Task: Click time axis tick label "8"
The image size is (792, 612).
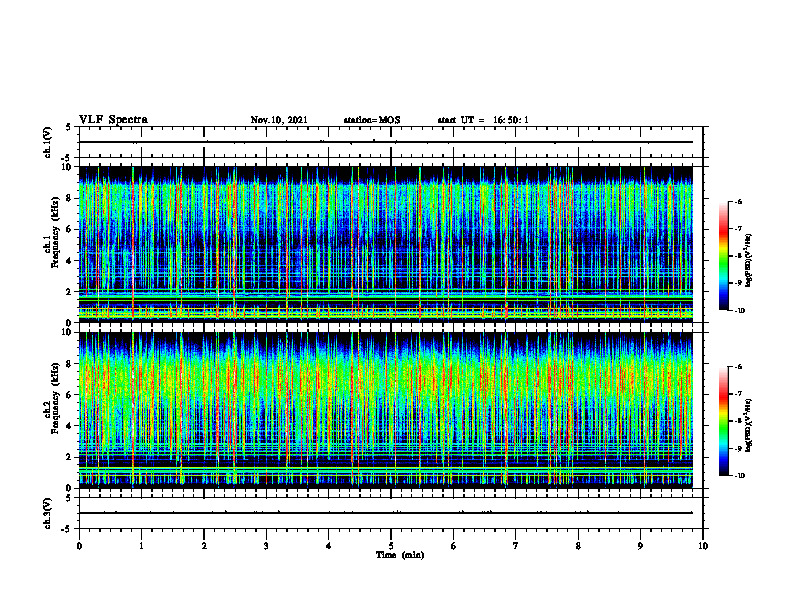Action: click(x=578, y=546)
